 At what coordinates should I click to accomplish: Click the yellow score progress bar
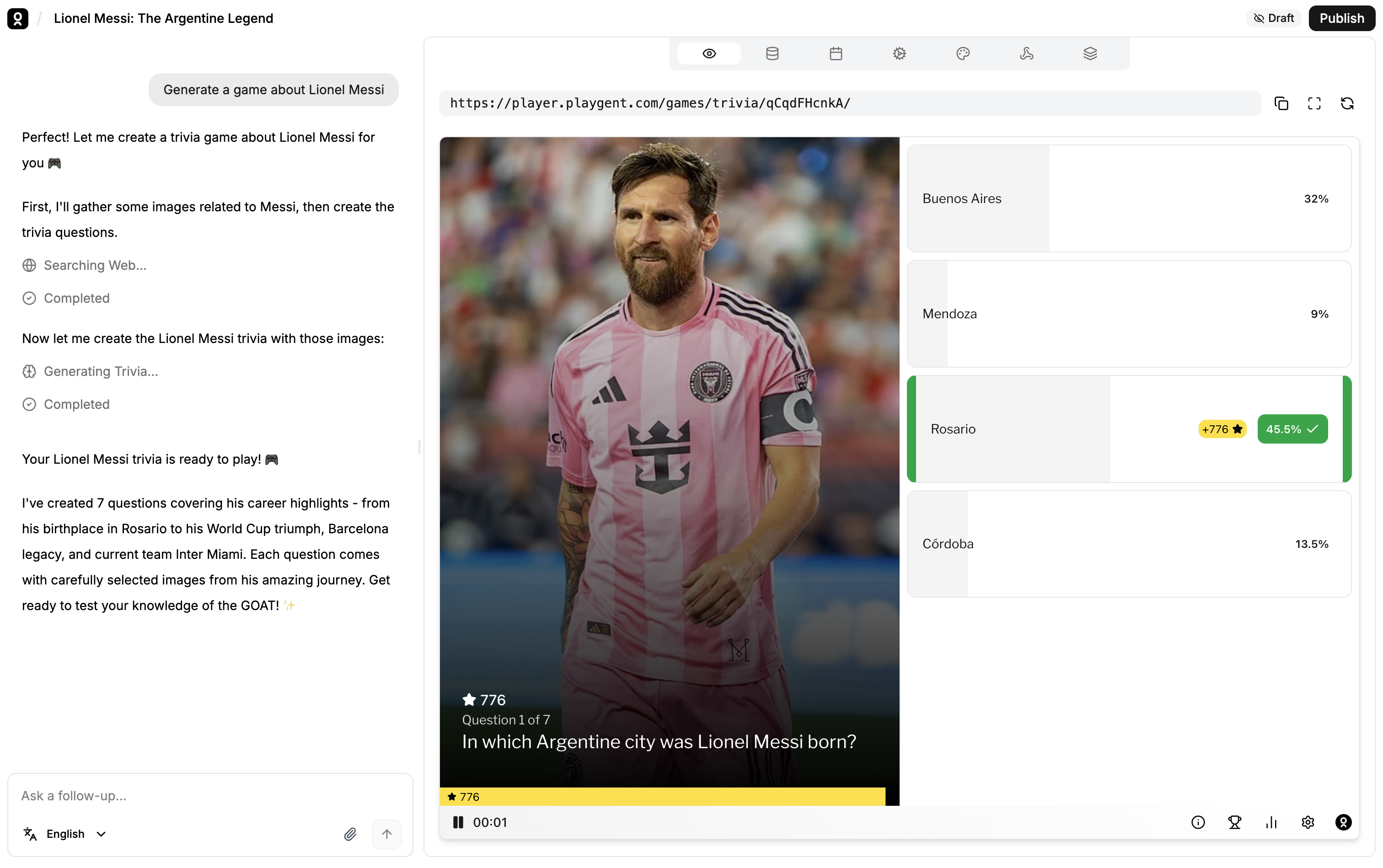click(662, 796)
